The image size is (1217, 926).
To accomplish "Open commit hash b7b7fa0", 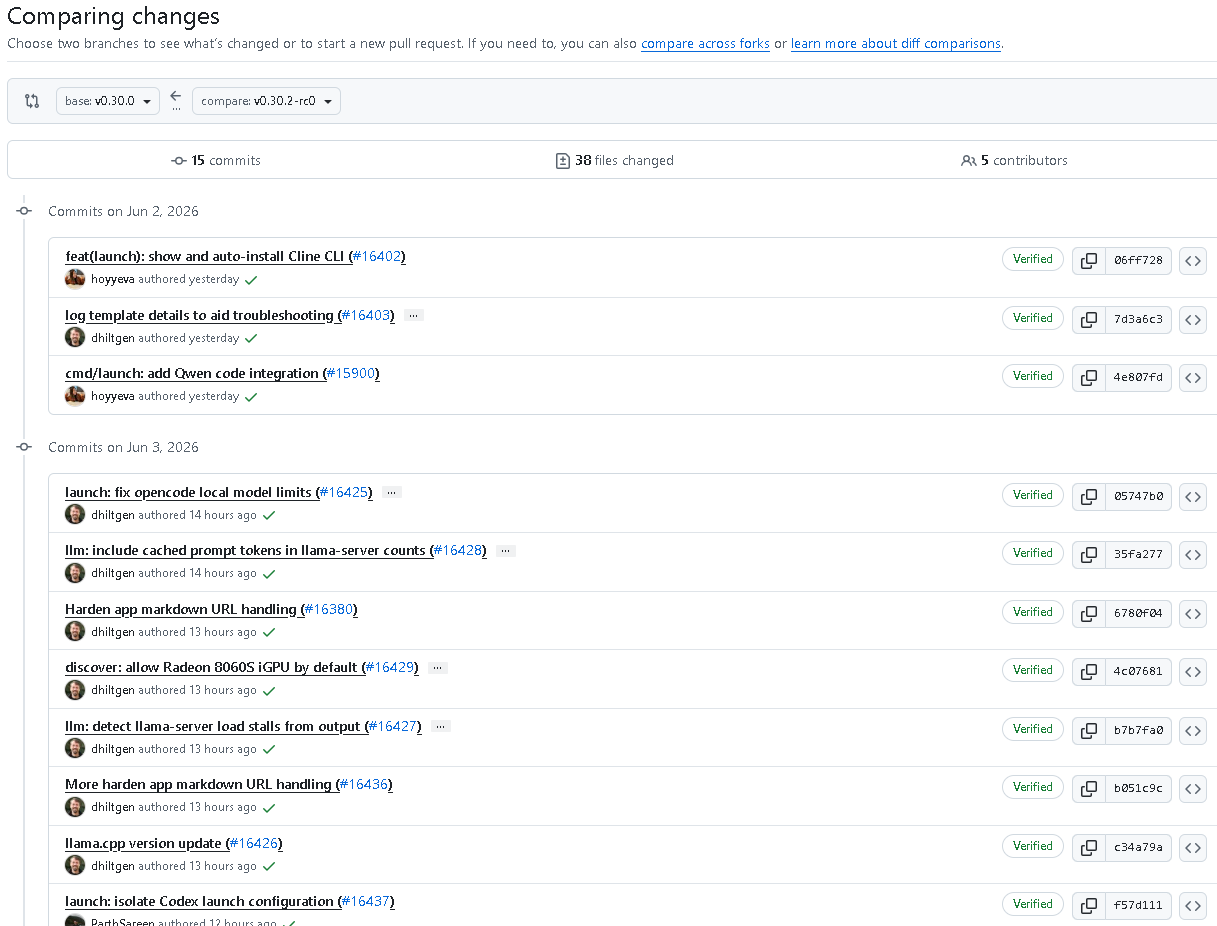I will pos(1138,730).
